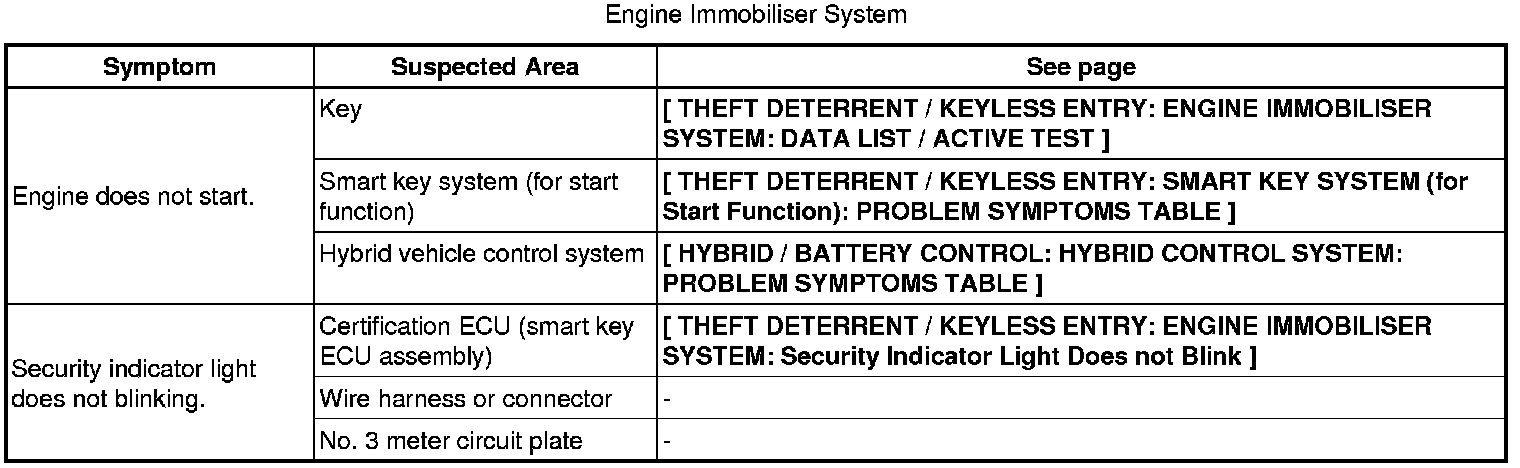Click the Suspected Area column header
This screenshot has width=1520, height=468.
click(x=484, y=67)
